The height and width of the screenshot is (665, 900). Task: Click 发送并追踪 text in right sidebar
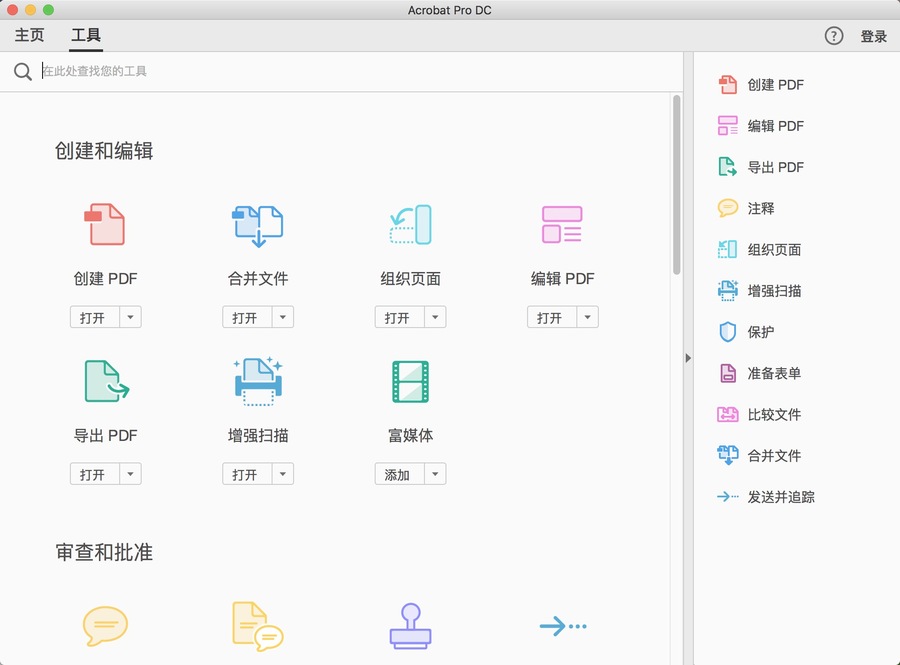click(781, 497)
